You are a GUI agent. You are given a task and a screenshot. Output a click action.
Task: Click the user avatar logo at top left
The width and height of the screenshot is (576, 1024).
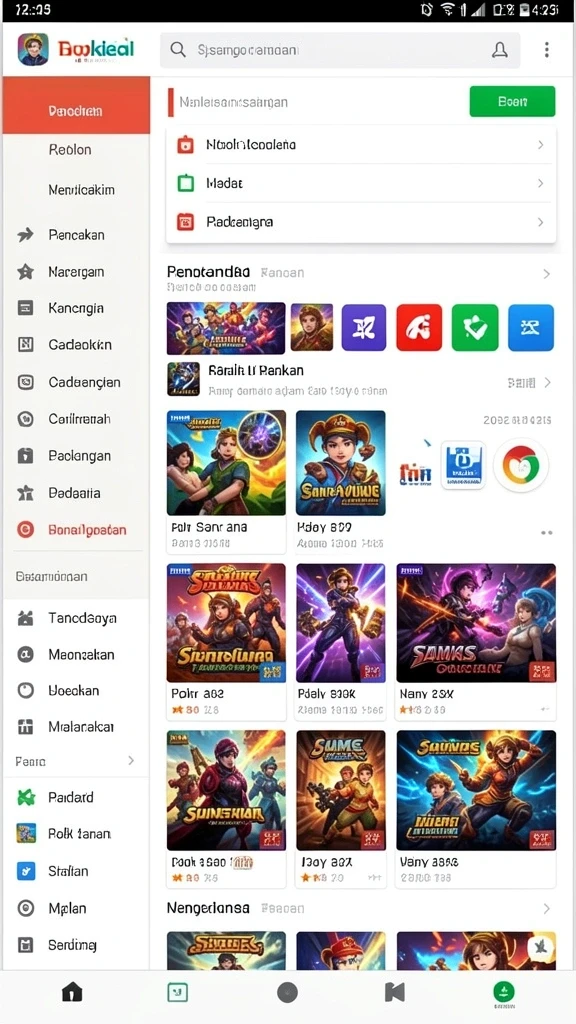coord(33,50)
